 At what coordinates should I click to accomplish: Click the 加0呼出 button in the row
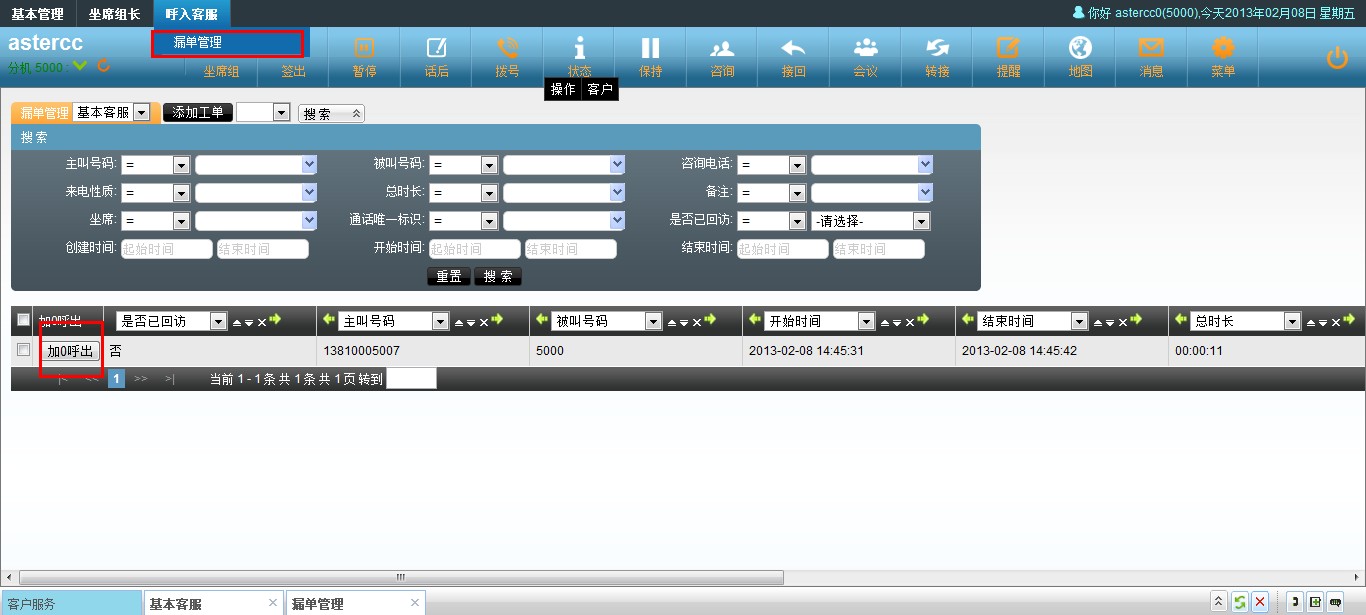pyautogui.click(x=71, y=351)
